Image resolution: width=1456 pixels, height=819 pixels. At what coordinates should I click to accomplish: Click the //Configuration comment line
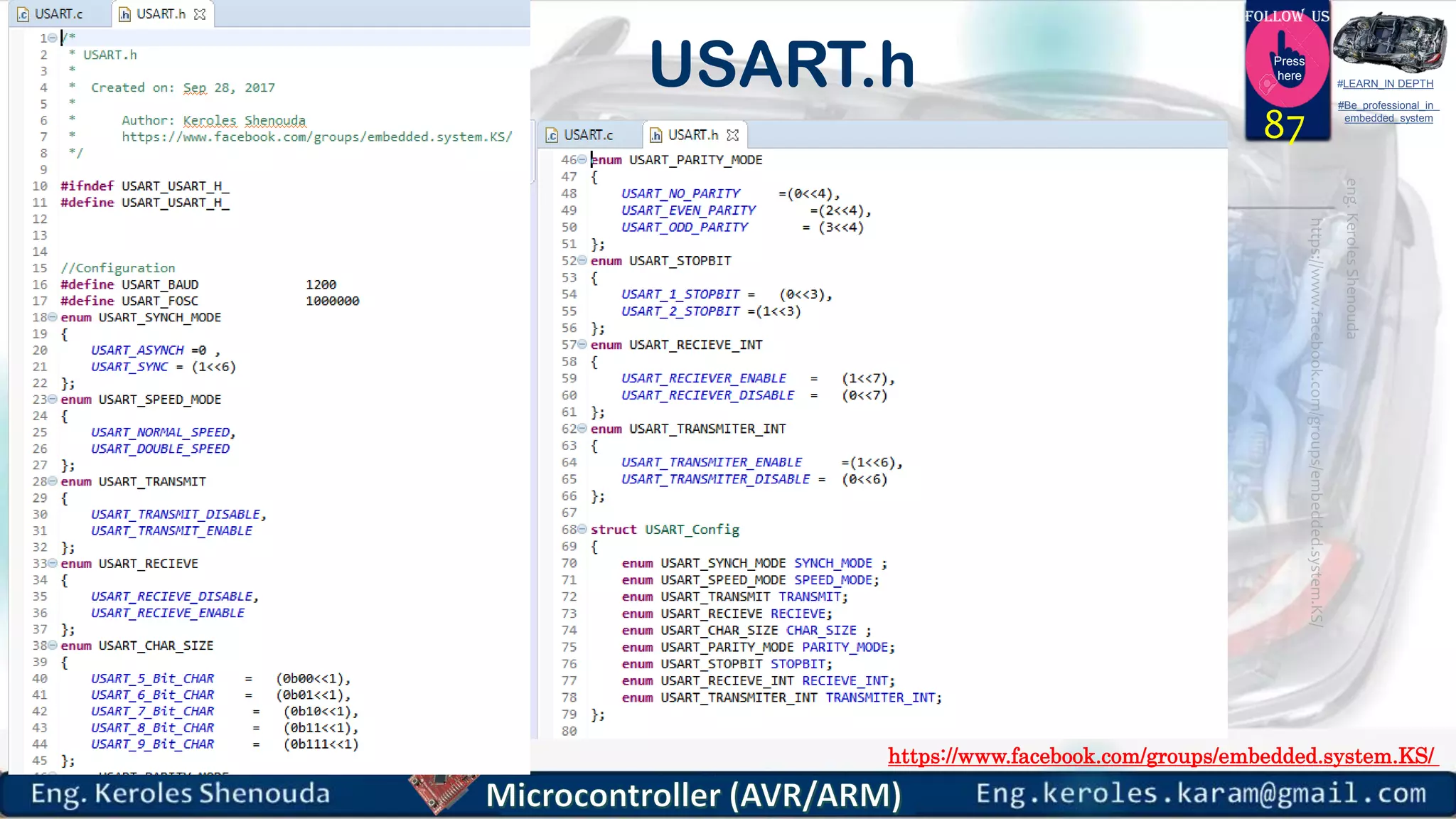pos(118,268)
